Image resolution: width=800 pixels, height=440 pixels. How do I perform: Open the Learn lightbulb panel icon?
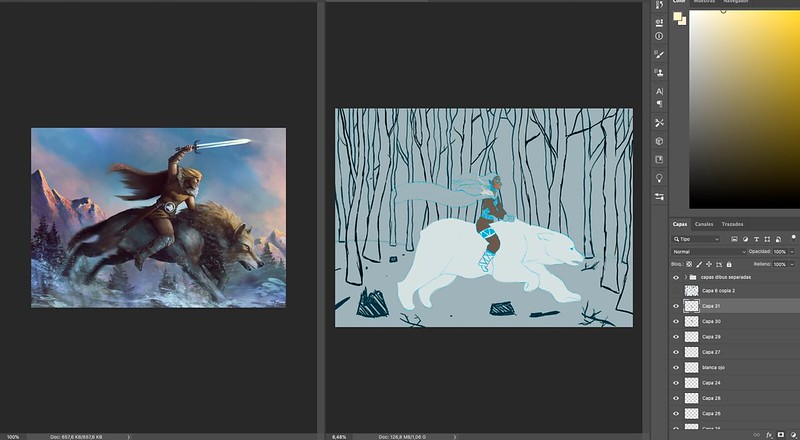[659, 177]
